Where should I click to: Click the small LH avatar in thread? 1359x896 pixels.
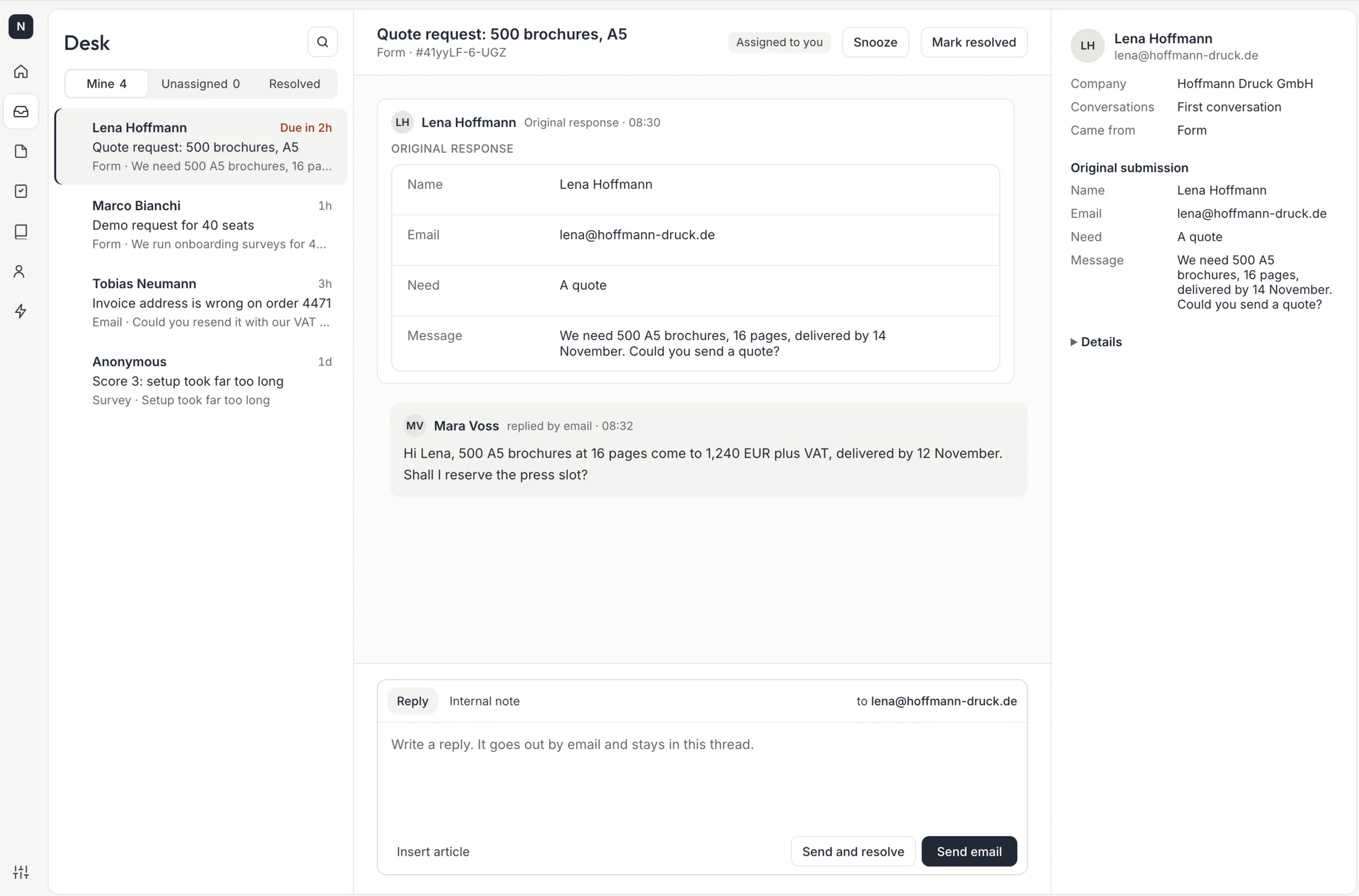(403, 122)
